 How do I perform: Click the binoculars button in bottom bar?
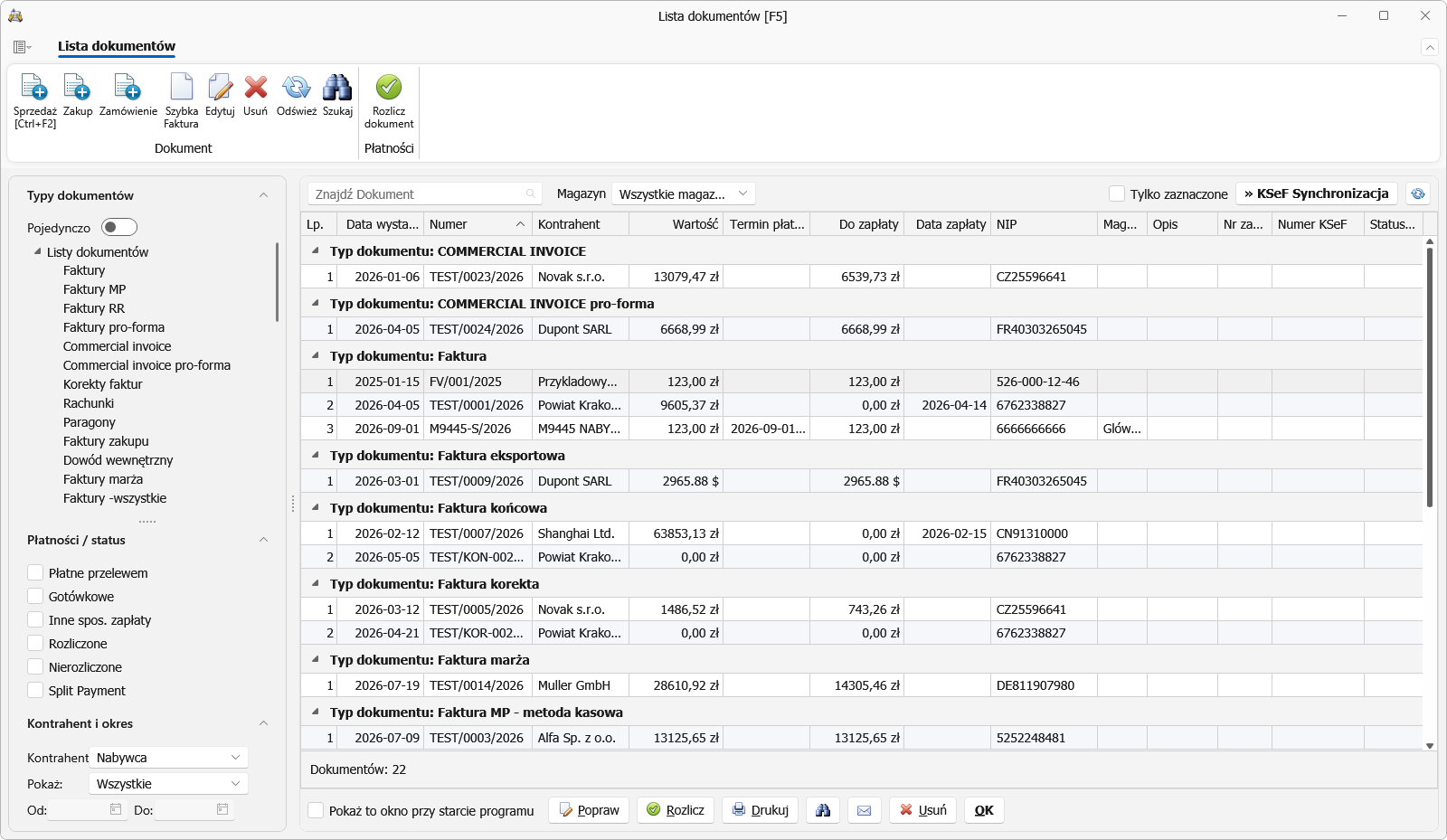pyautogui.click(x=823, y=810)
